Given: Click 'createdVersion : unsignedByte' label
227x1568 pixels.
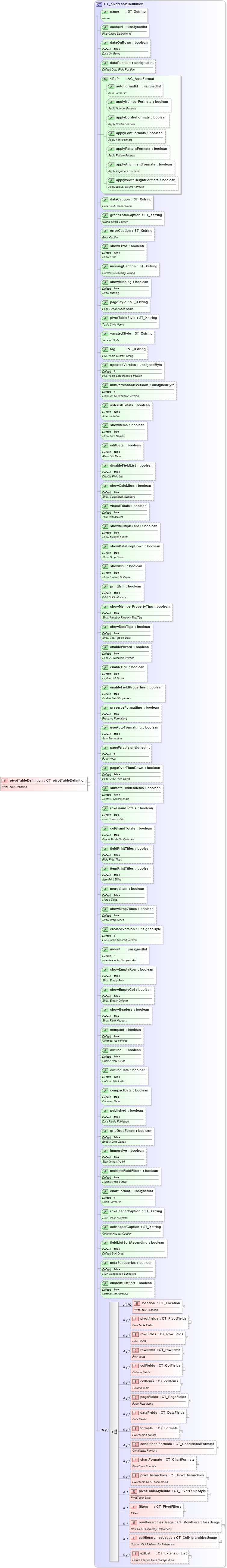Looking at the screenshot, I should [x=136, y=929].
